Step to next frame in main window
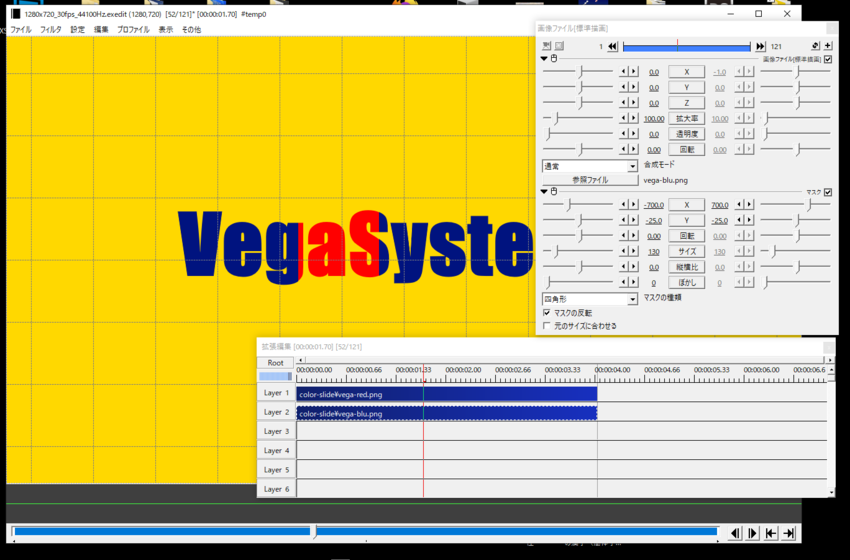The height and width of the screenshot is (560, 850). click(752, 533)
